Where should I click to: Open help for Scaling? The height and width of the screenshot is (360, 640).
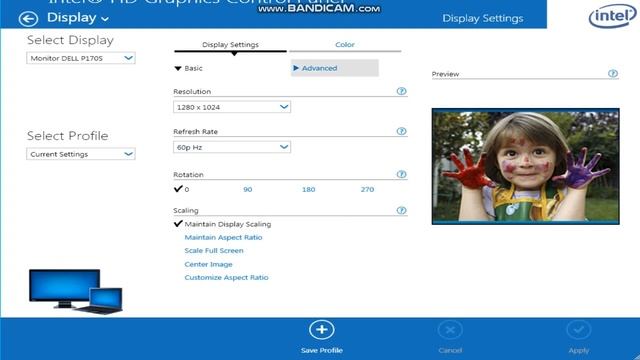402,210
